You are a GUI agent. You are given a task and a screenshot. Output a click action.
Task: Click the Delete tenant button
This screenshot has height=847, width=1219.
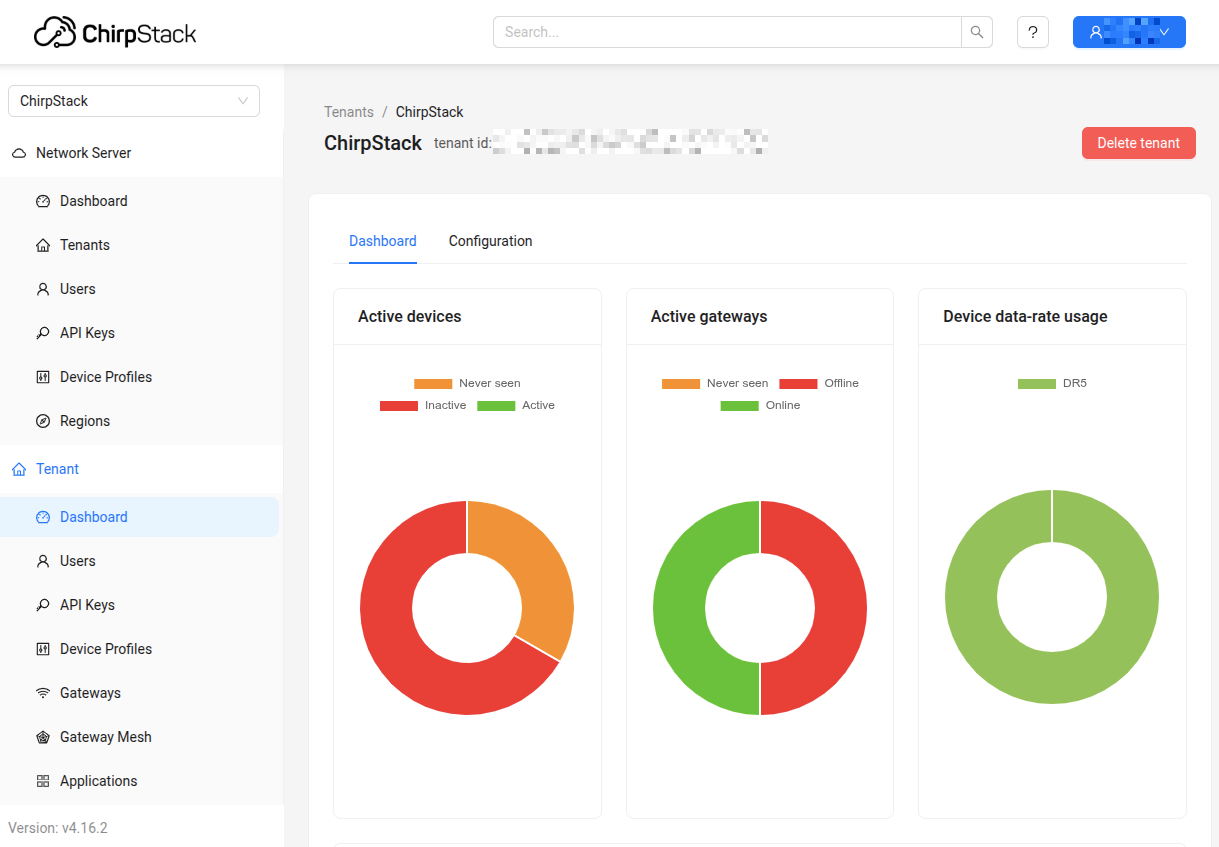click(1139, 143)
